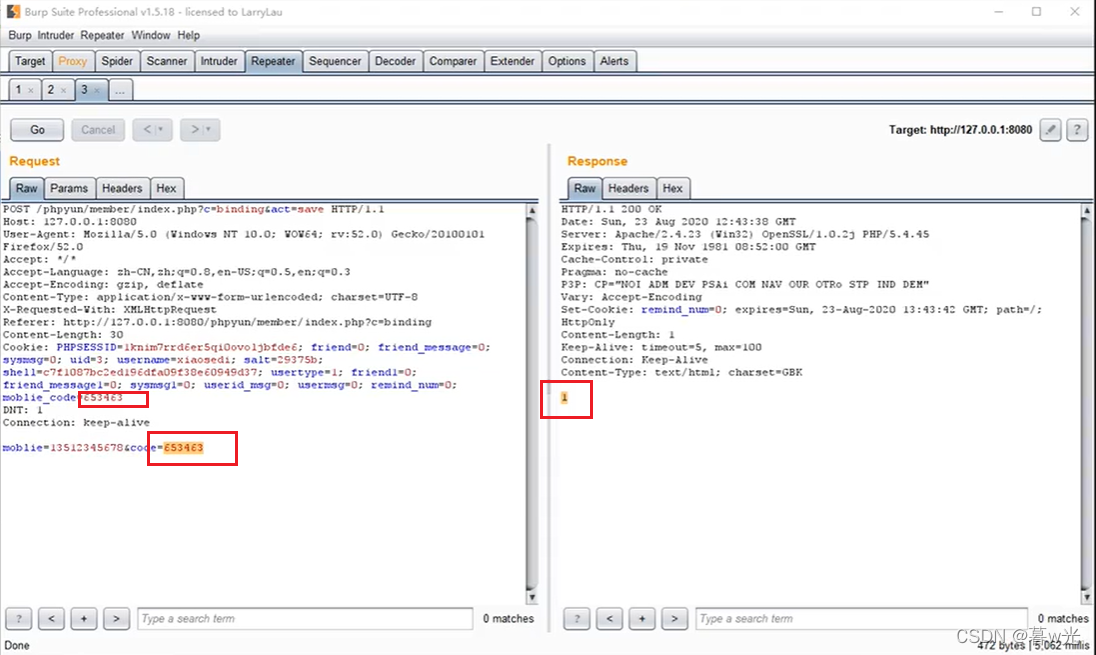Select response Raw view tab
1096x655 pixels.
tap(584, 188)
